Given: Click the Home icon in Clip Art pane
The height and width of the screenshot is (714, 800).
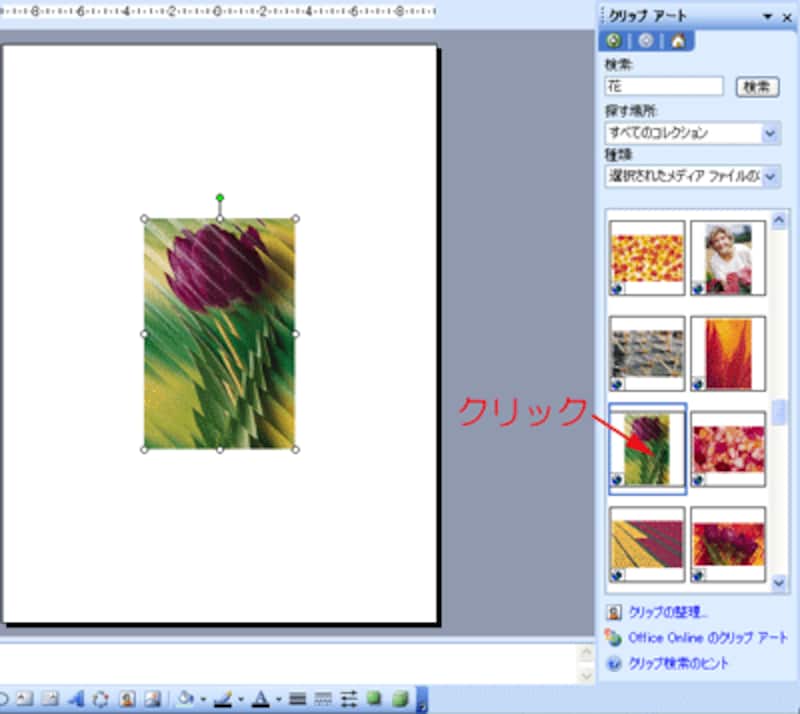Looking at the screenshot, I should click(678, 42).
